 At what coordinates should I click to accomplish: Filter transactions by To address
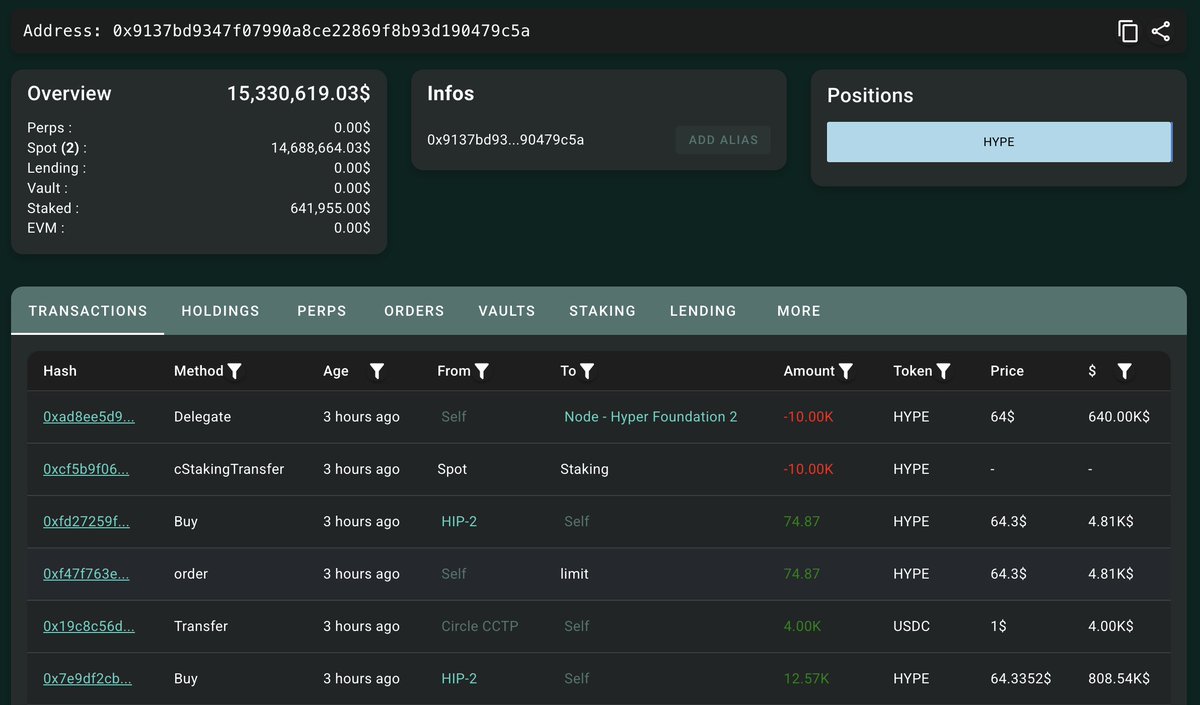pyautogui.click(x=588, y=371)
